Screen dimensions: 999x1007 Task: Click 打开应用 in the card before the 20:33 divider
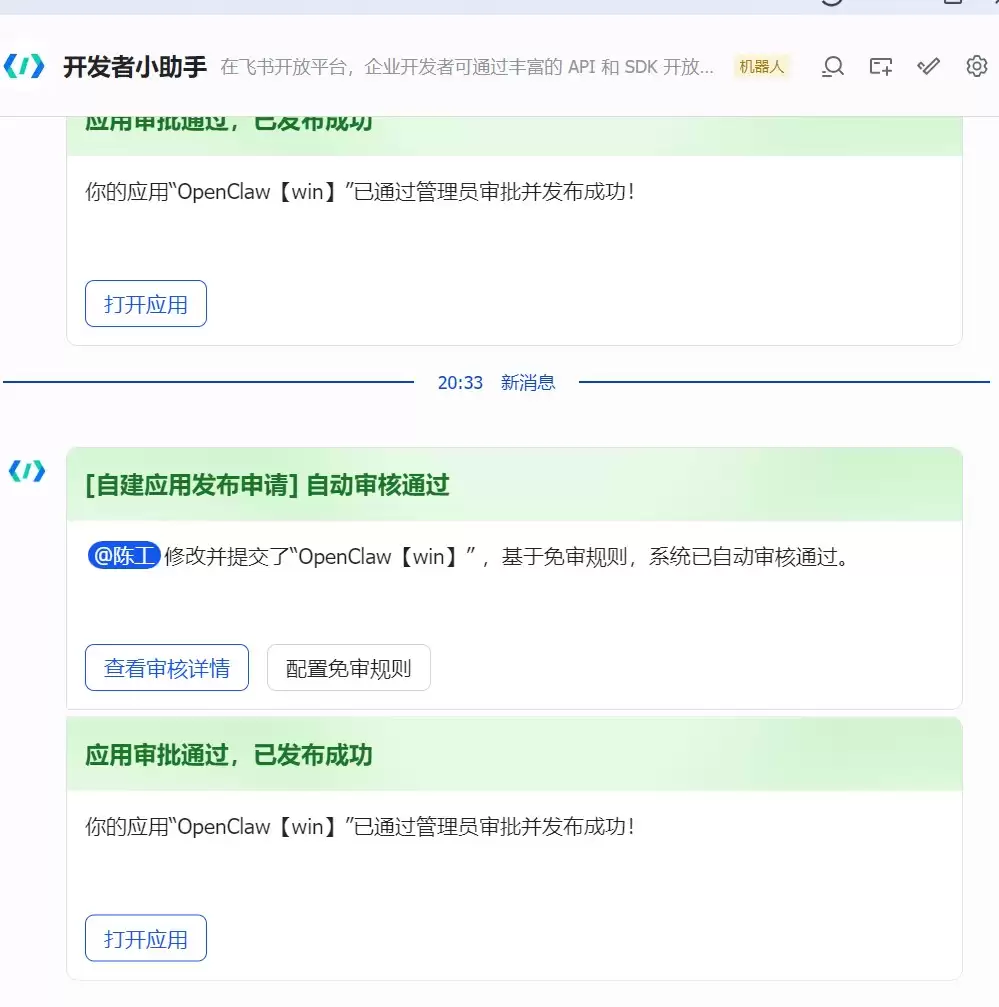[x=146, y=304]
